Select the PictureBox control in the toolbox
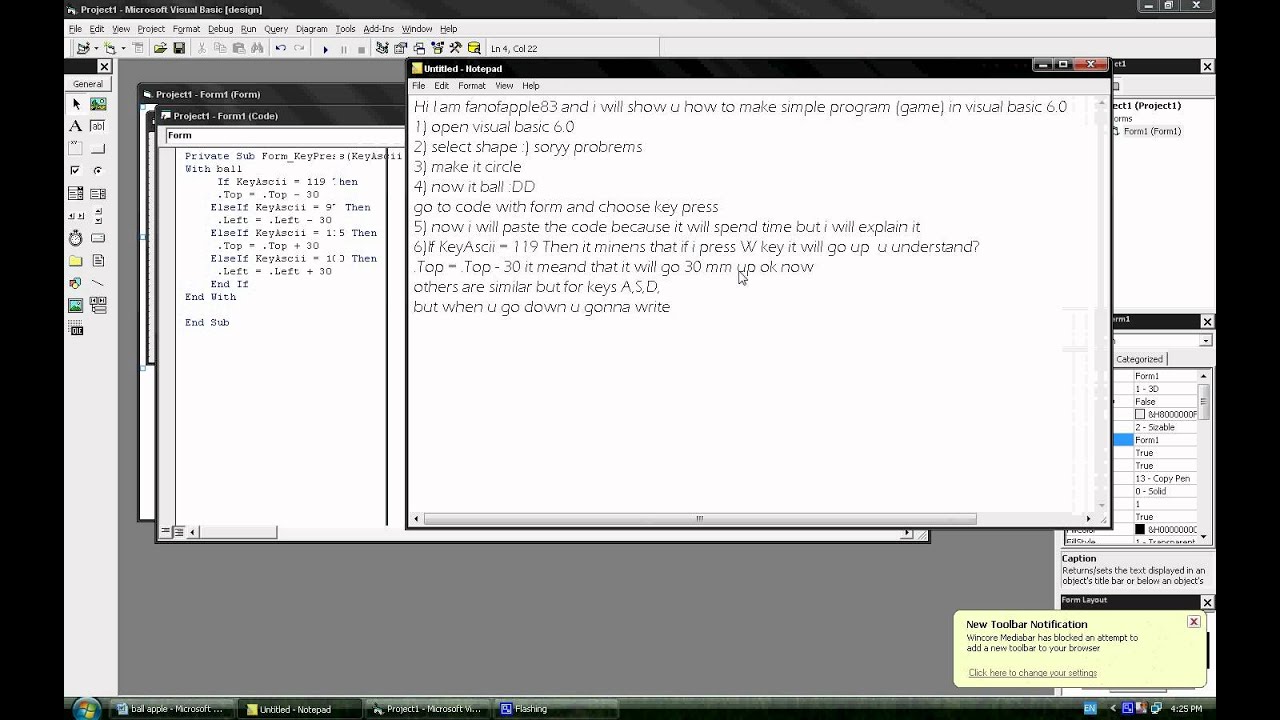 98,104
